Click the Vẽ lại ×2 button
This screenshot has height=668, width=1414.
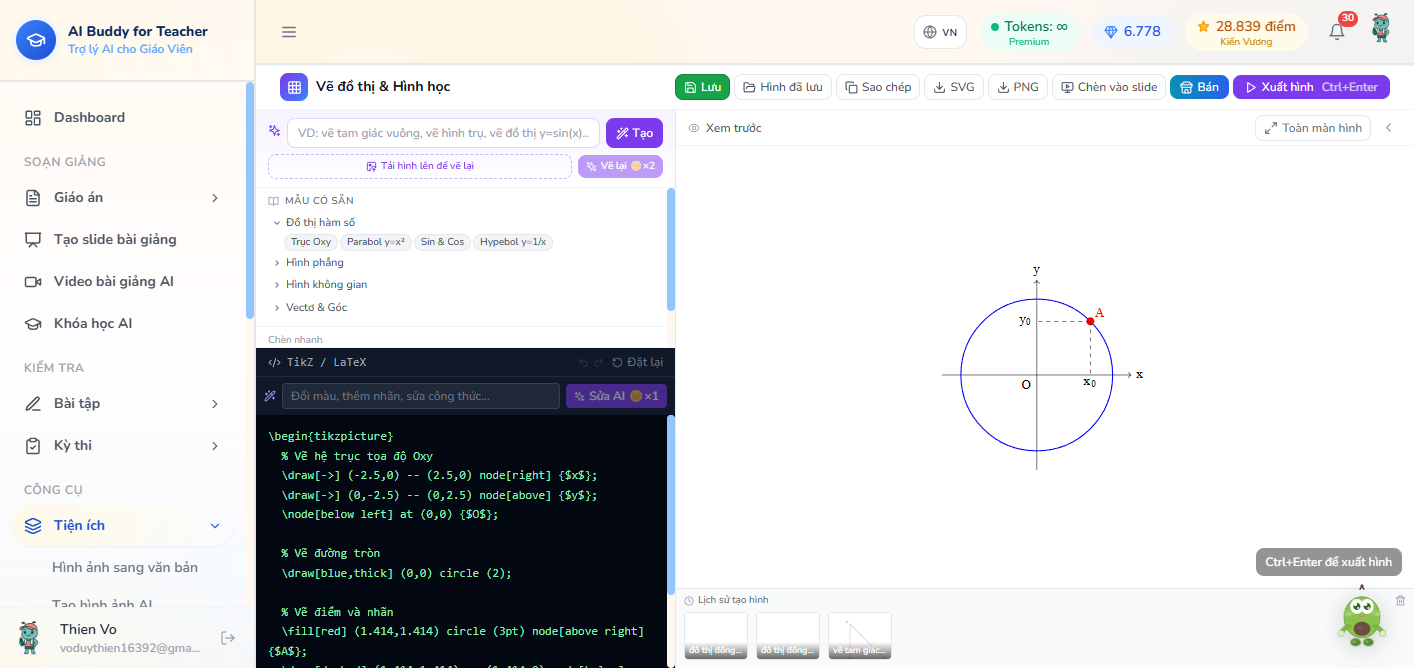pyautogui.click(x=620, y=166)
